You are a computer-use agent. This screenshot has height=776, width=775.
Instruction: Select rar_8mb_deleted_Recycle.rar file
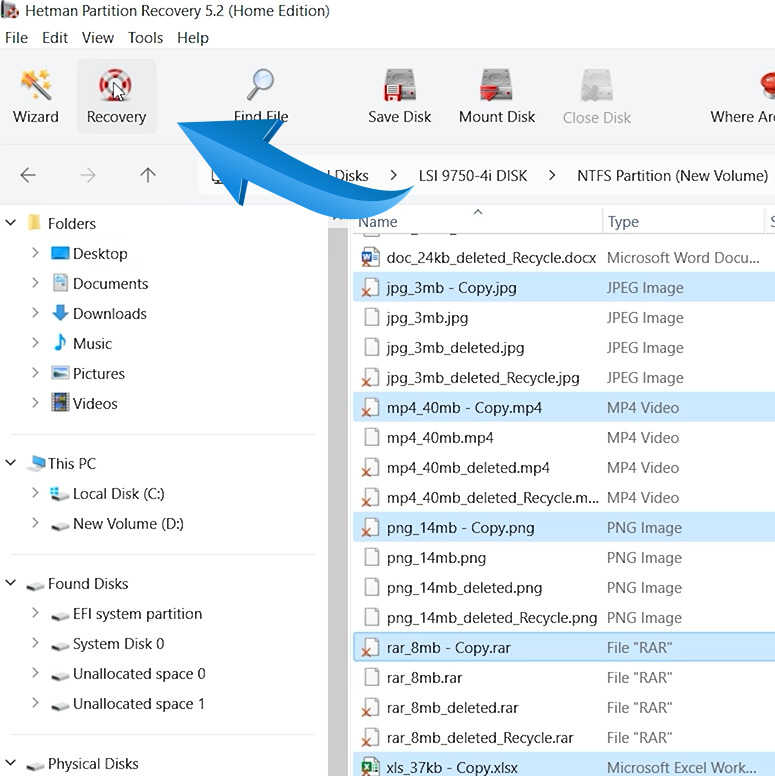pos(564,737)
